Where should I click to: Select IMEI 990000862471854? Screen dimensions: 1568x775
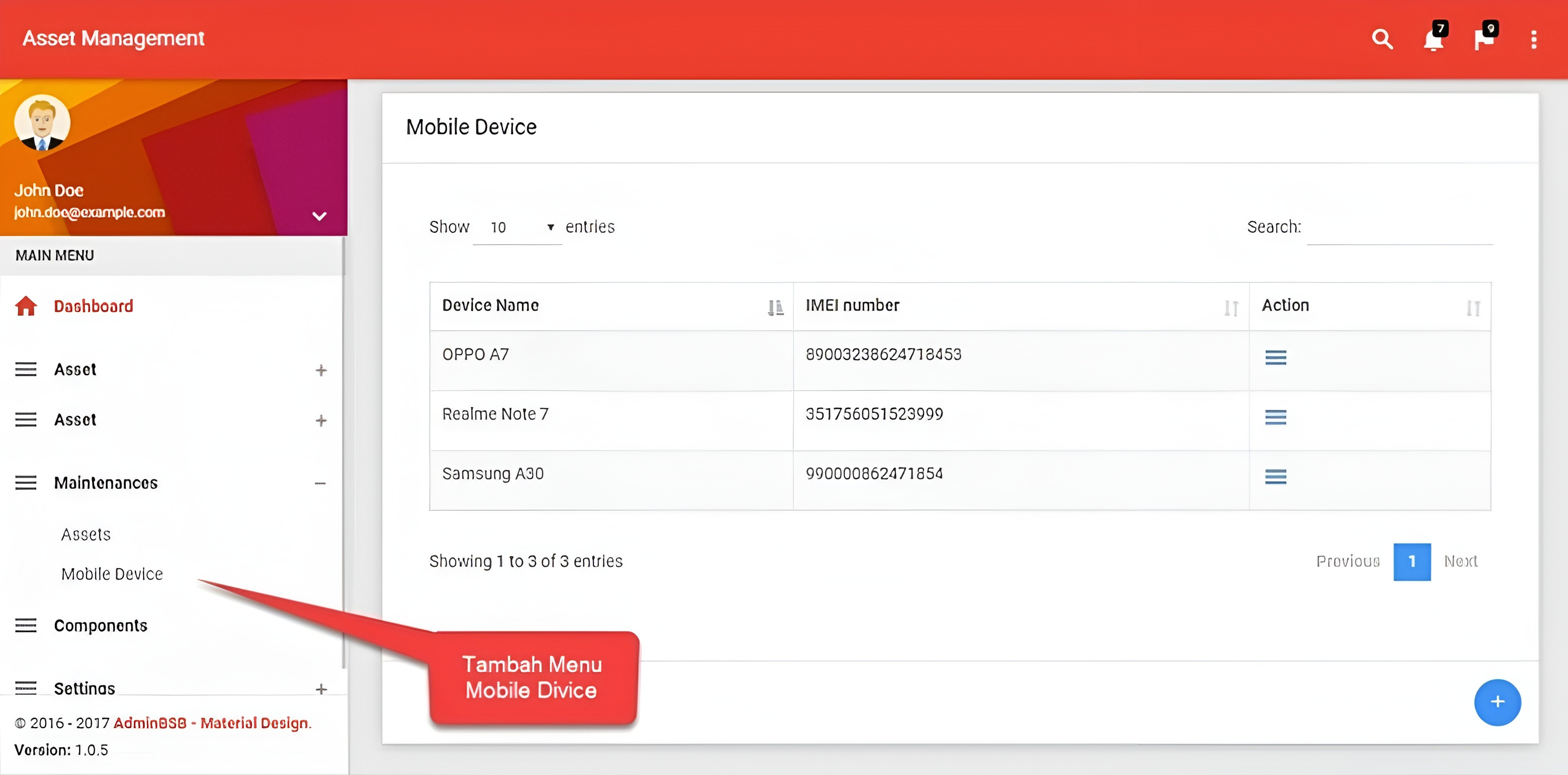tap(874, 474)
